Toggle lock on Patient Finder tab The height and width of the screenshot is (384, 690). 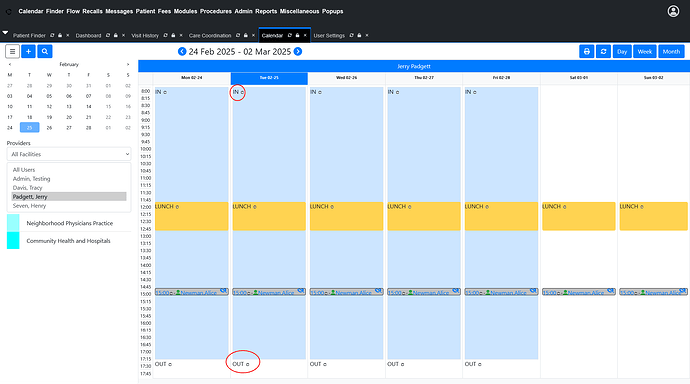pyautogui.click(x=60, y=35)
